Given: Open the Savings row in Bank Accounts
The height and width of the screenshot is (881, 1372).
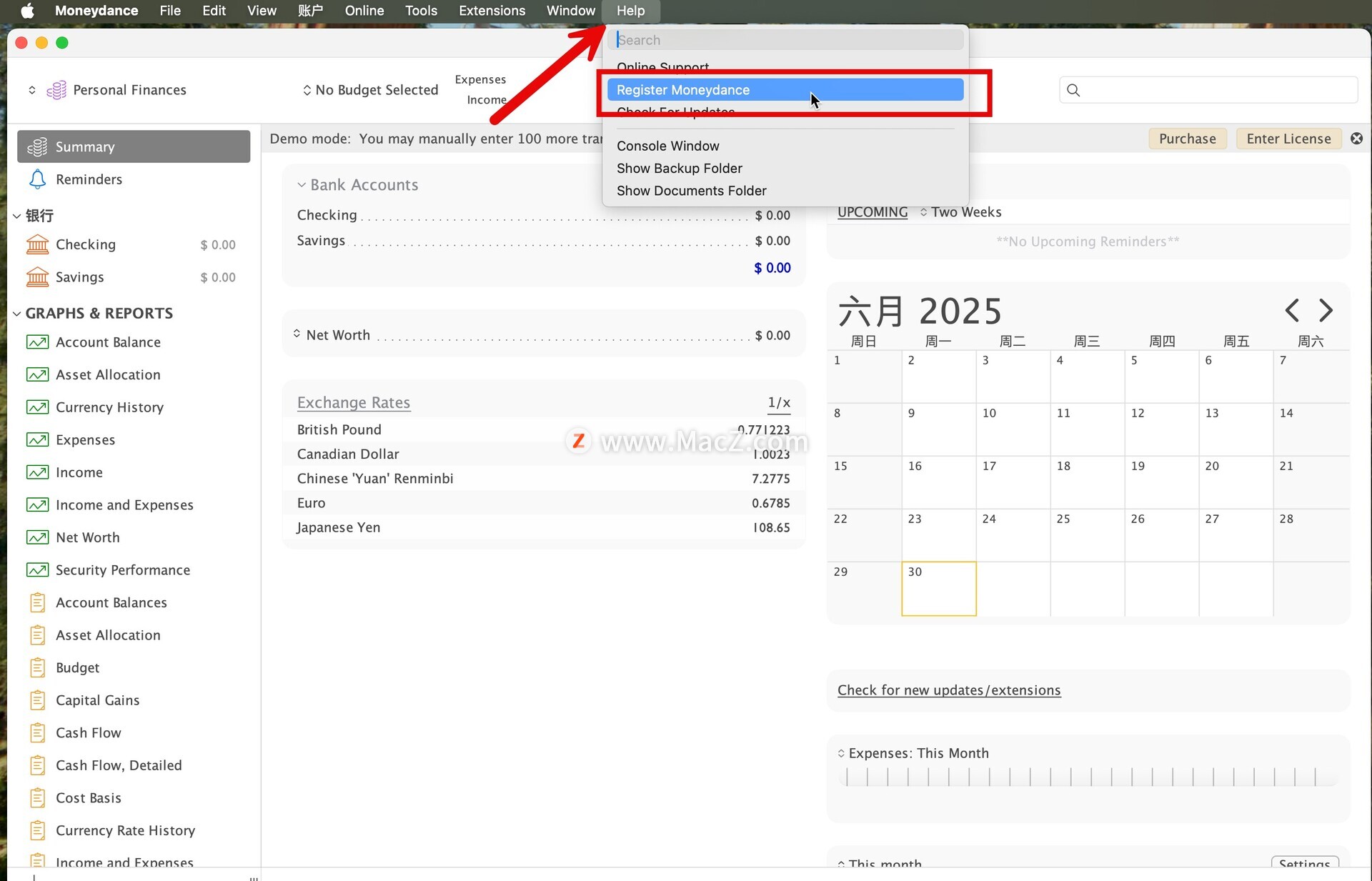Looking at the screenshot, I should click(544, 241).
